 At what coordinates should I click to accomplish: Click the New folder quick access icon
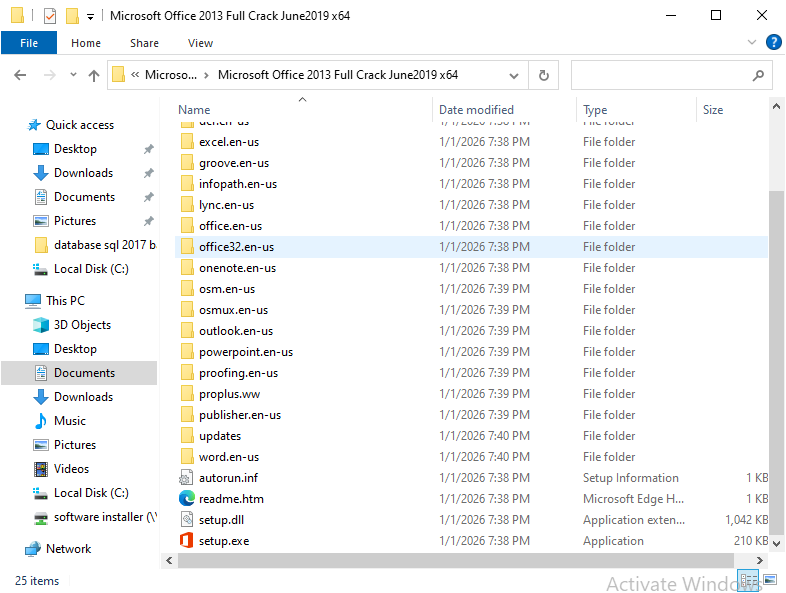(72, 16)
